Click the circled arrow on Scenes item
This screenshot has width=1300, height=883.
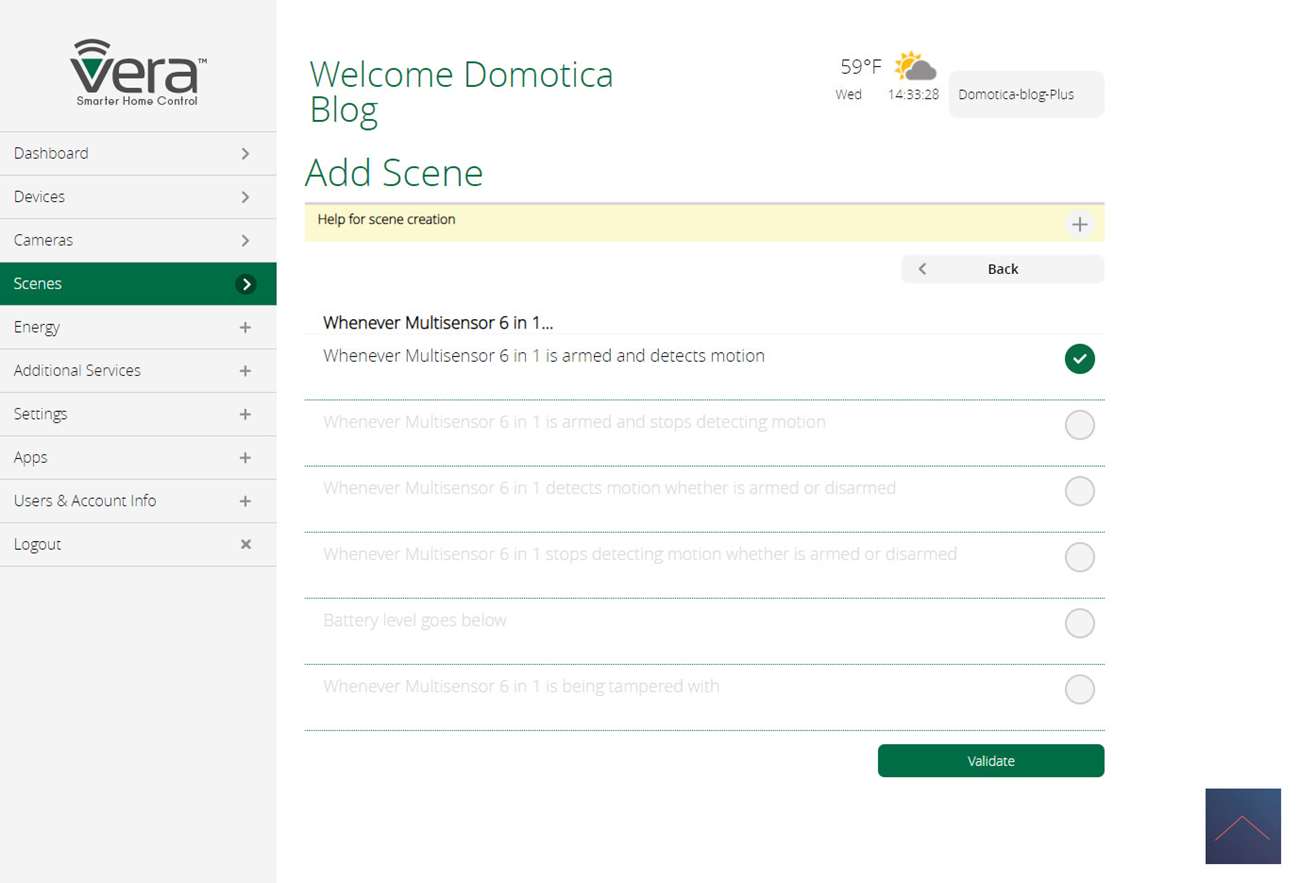[245, 284]
